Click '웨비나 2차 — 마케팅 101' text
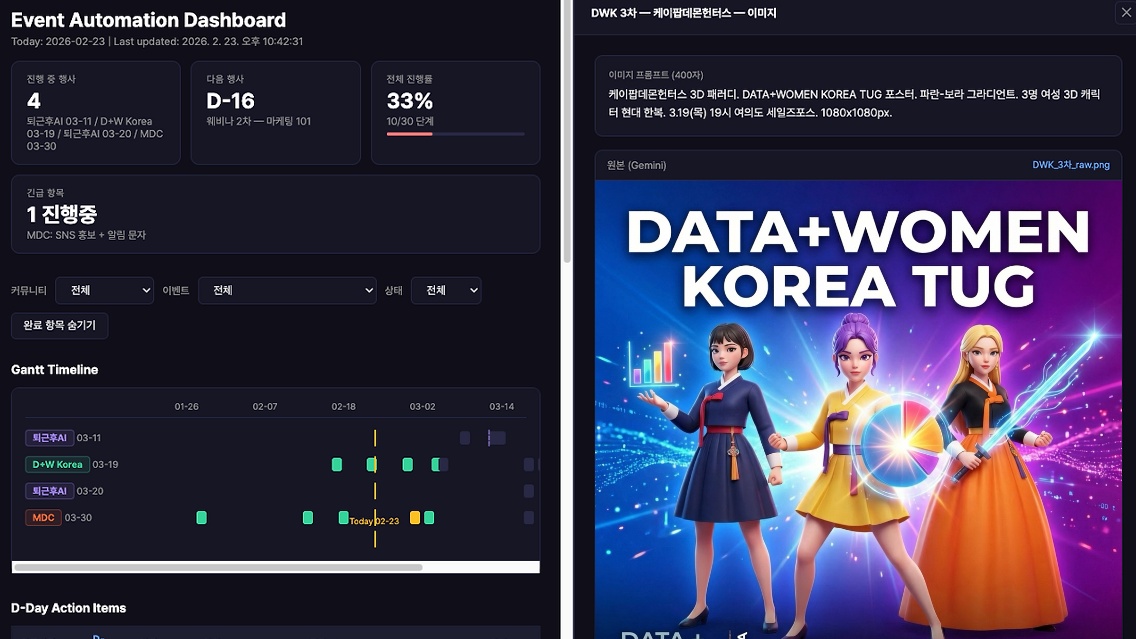 pos(259,121)
